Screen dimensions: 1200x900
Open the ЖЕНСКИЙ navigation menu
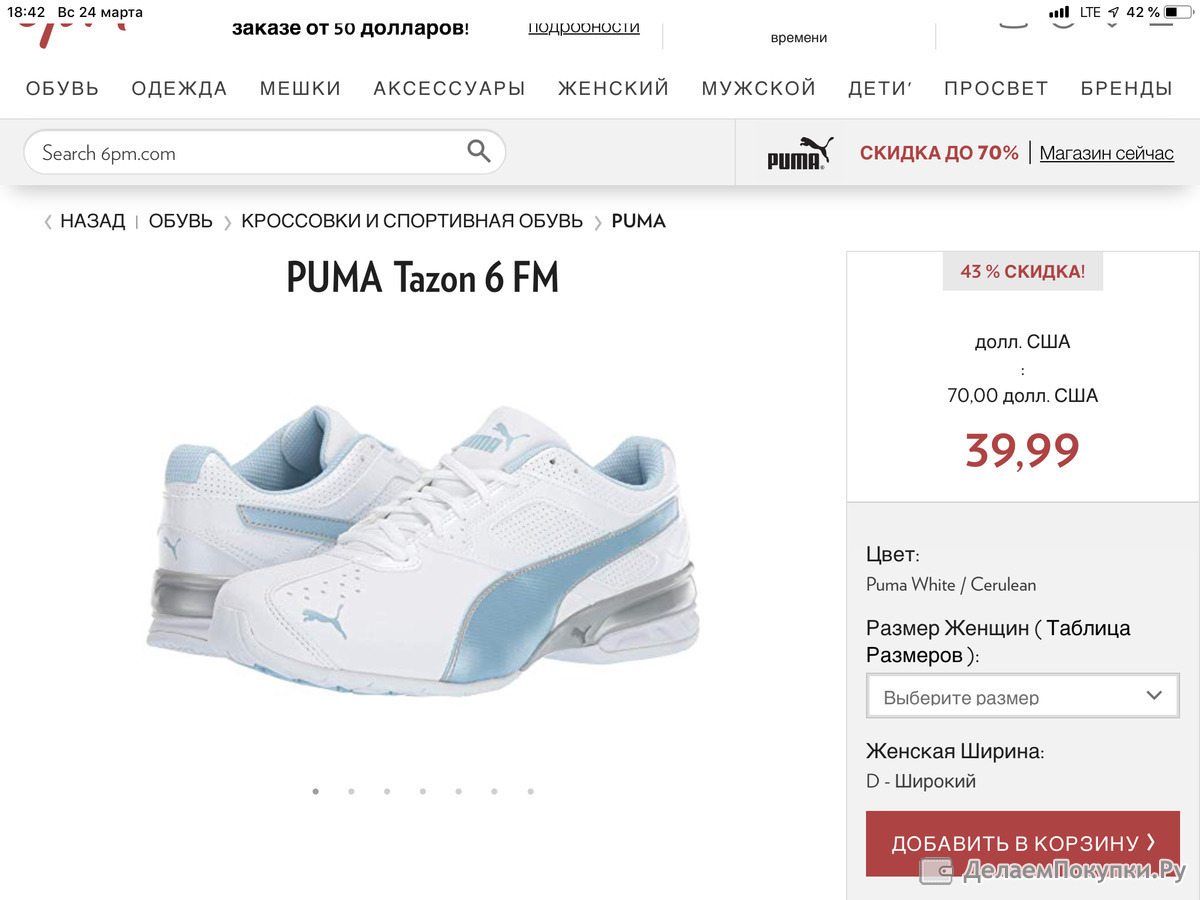click(613, 88)
